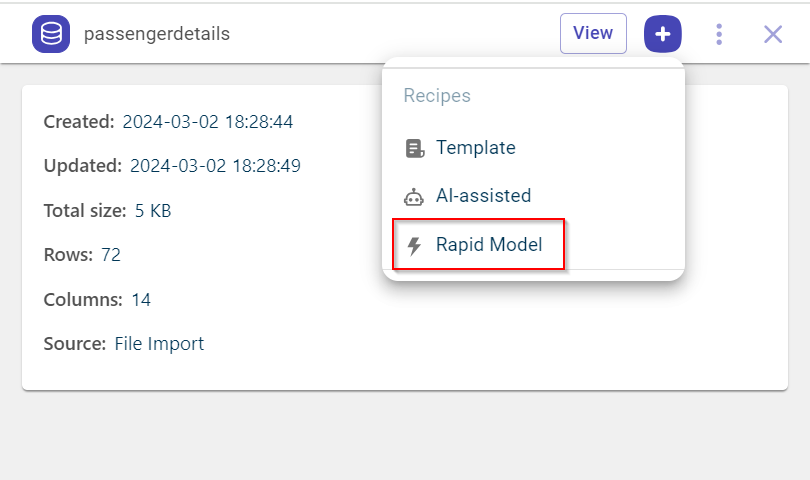
Task: Click the File Import source text
Action: (159, 344)
